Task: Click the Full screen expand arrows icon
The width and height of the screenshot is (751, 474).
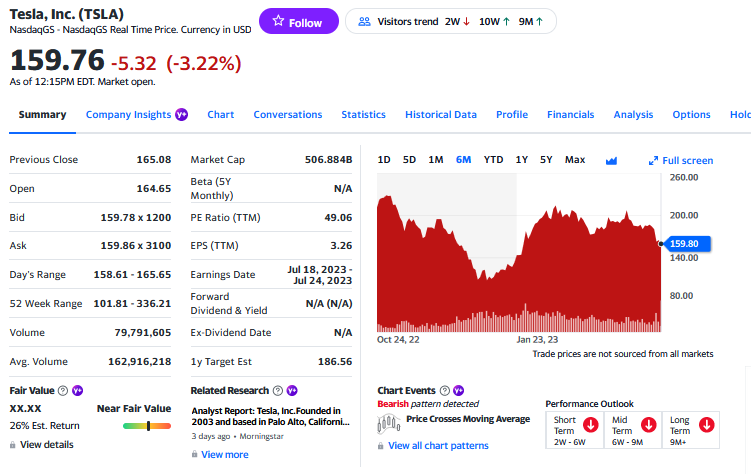Action: point(653,161)
